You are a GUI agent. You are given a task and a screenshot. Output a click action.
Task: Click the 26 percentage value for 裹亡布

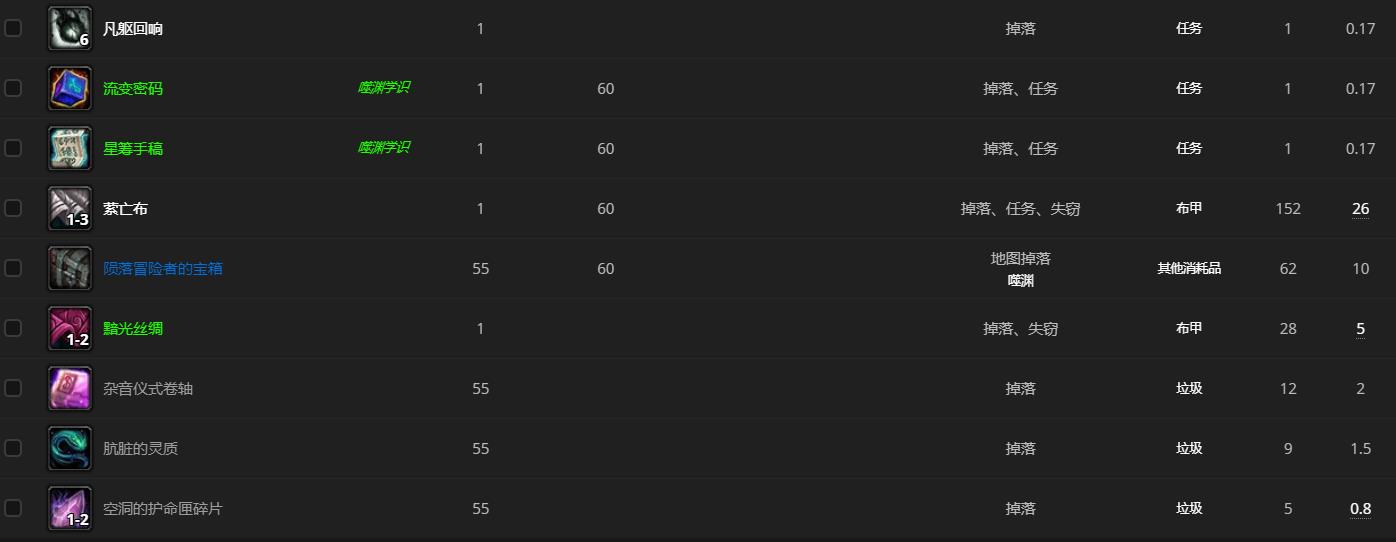point(1360,209)
